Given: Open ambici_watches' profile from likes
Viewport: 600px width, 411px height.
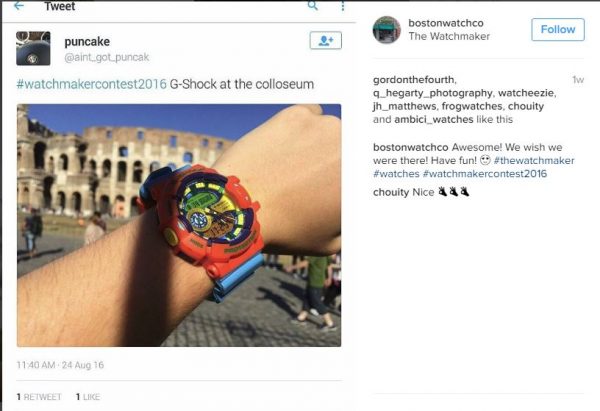Looking at the screenshot, I should point(434,119).
